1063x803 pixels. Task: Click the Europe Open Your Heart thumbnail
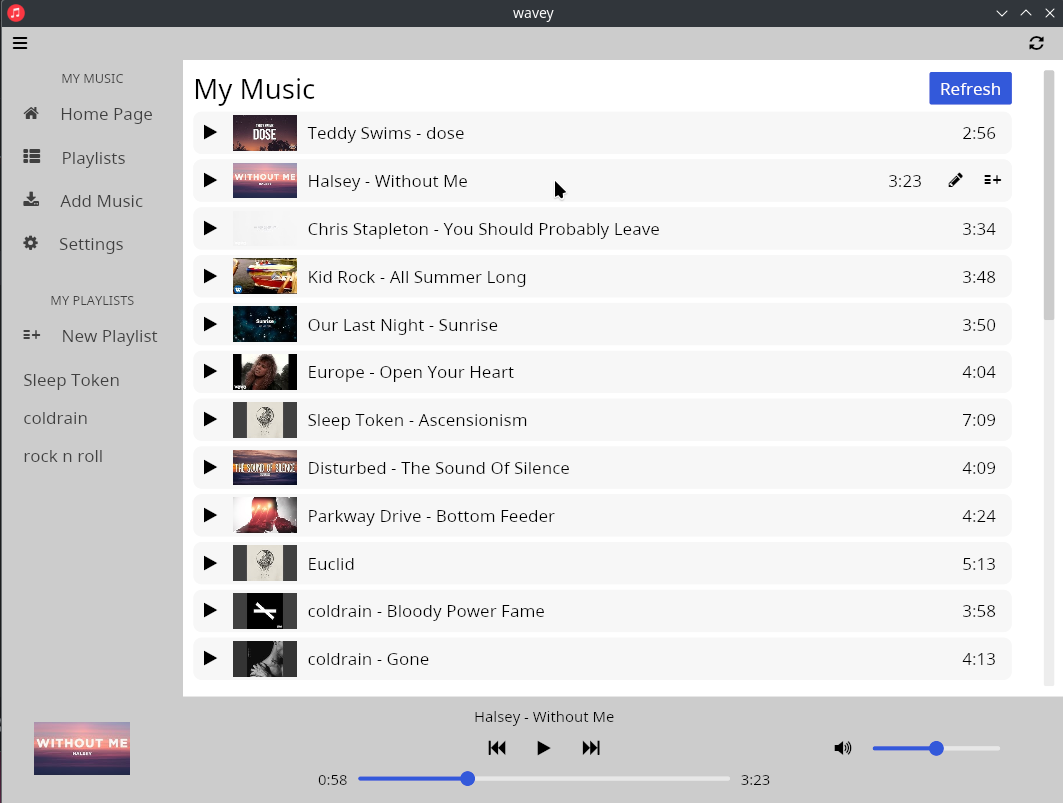264,372
